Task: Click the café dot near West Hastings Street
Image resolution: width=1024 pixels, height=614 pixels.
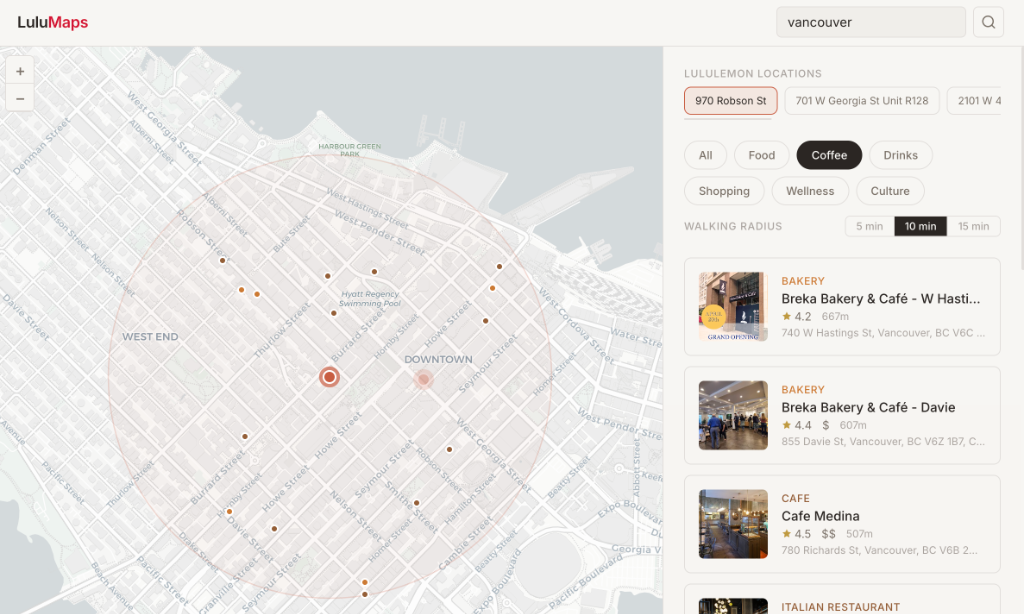Action: click(x=497, y=267)
